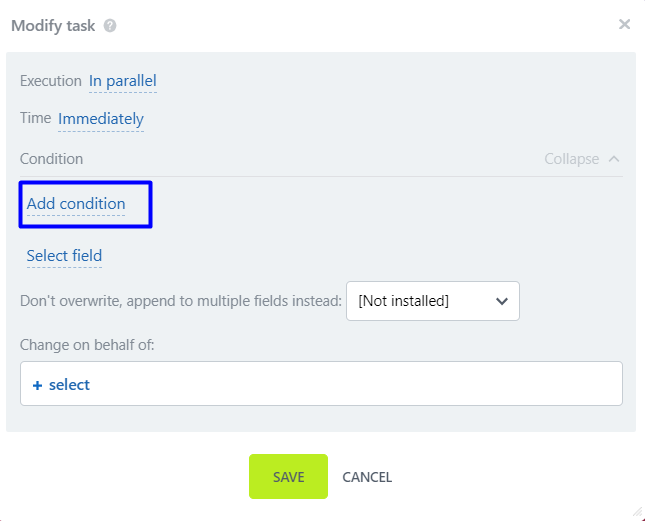Click the select link under Change on behalf
Image resolution: width=645 pixels, height=521 pixels.
click(69, 385)
